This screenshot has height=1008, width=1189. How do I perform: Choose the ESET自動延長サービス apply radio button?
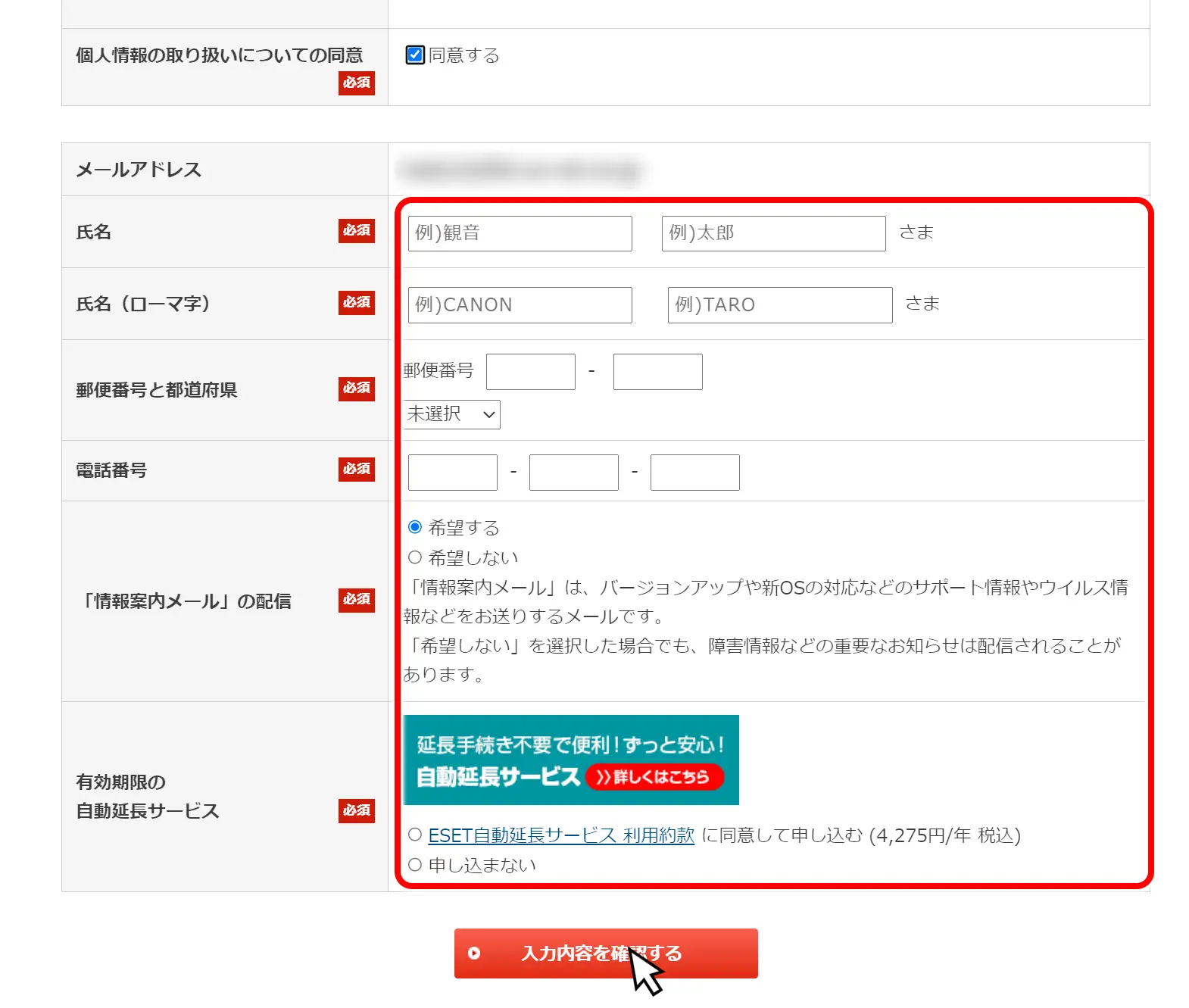tap(415, 835)
